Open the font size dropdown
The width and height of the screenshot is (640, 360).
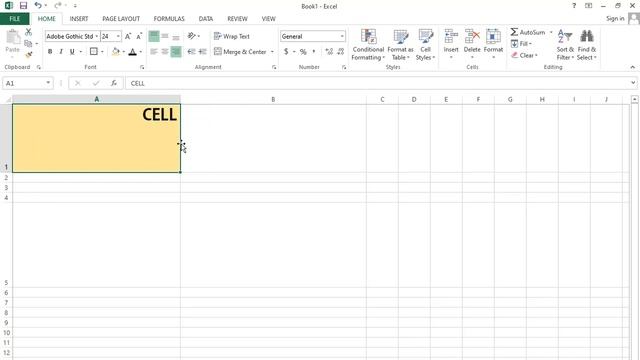(x=118, y=36)
